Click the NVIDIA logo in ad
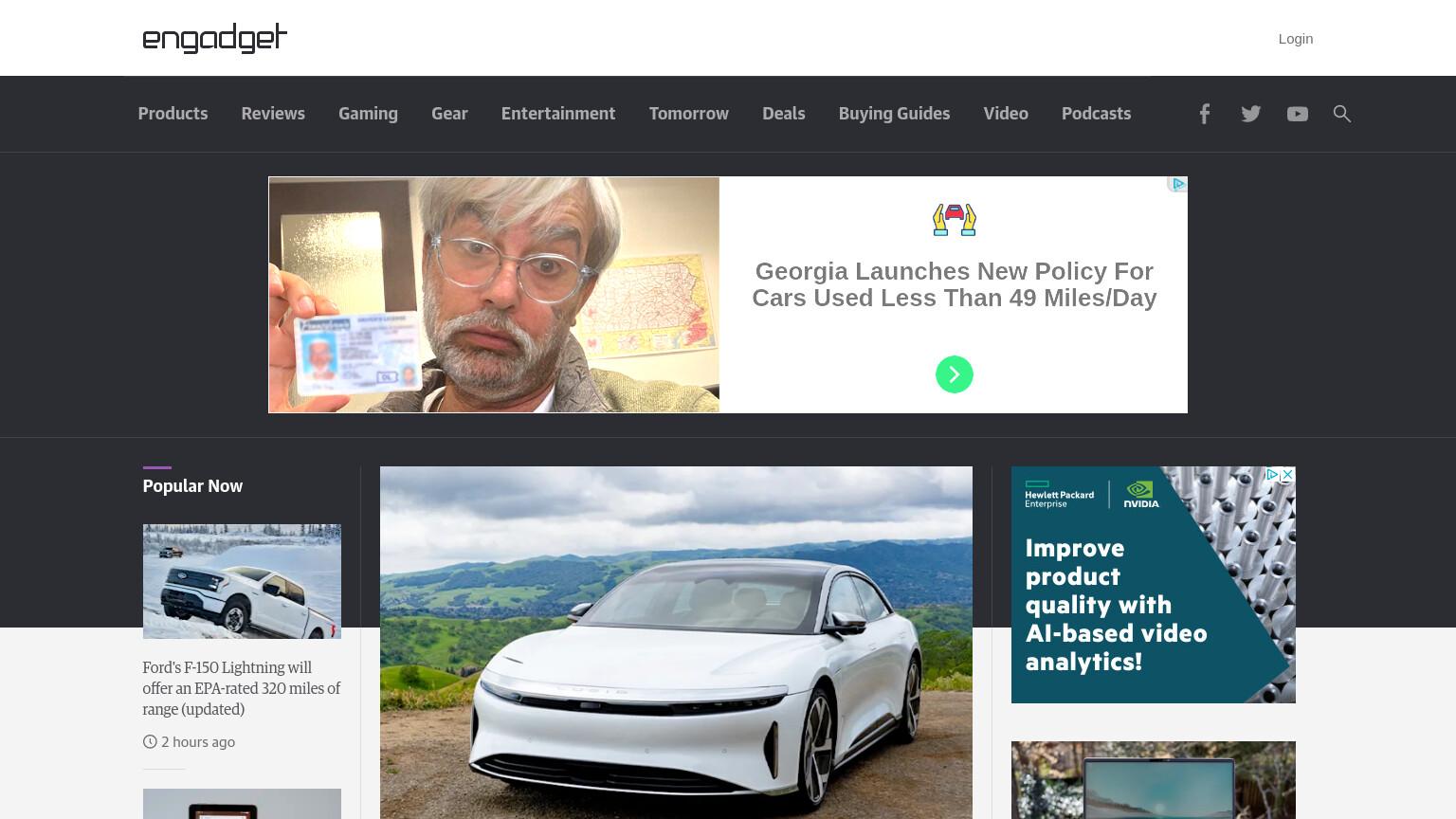 click(x=1141, y=495)
